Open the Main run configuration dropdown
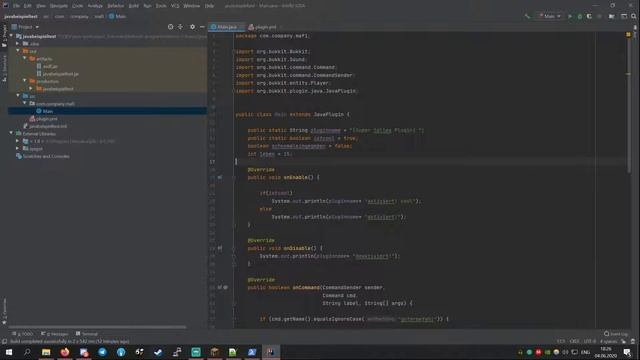640x360 pixels. 549,16
